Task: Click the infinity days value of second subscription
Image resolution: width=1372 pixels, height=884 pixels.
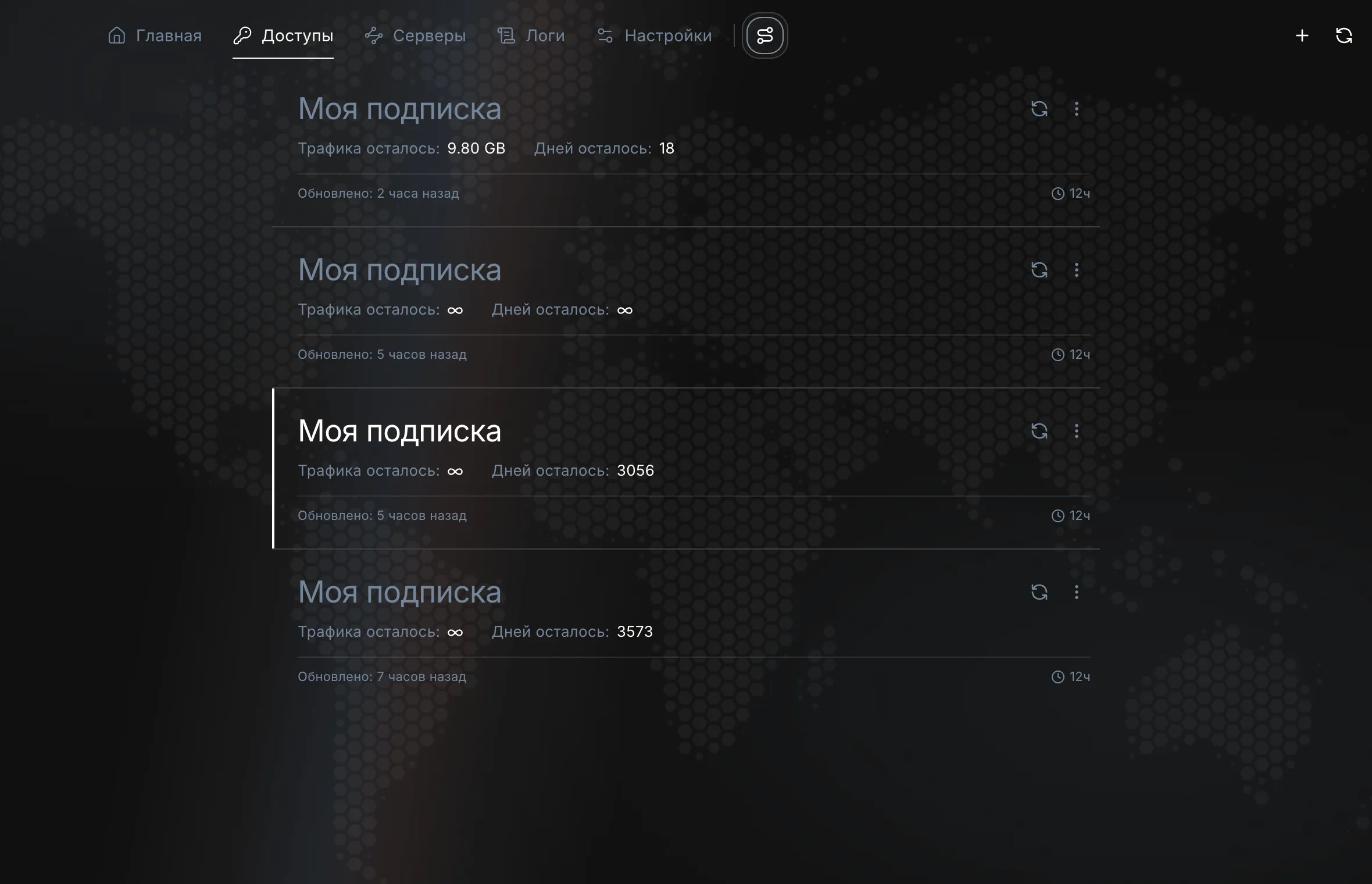Action: click(x=625, y=310)
